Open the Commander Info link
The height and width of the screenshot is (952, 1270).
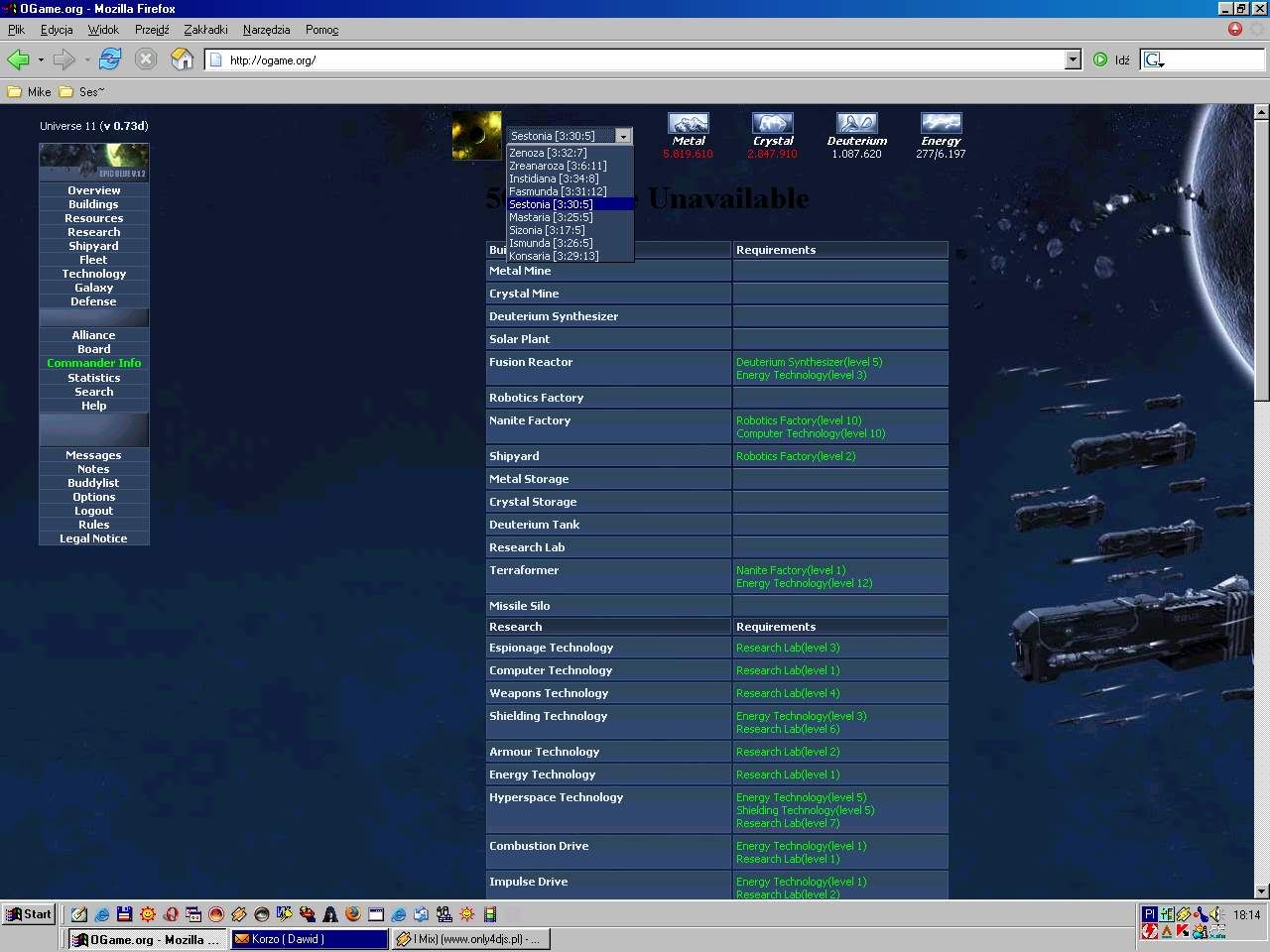[94, 363]
